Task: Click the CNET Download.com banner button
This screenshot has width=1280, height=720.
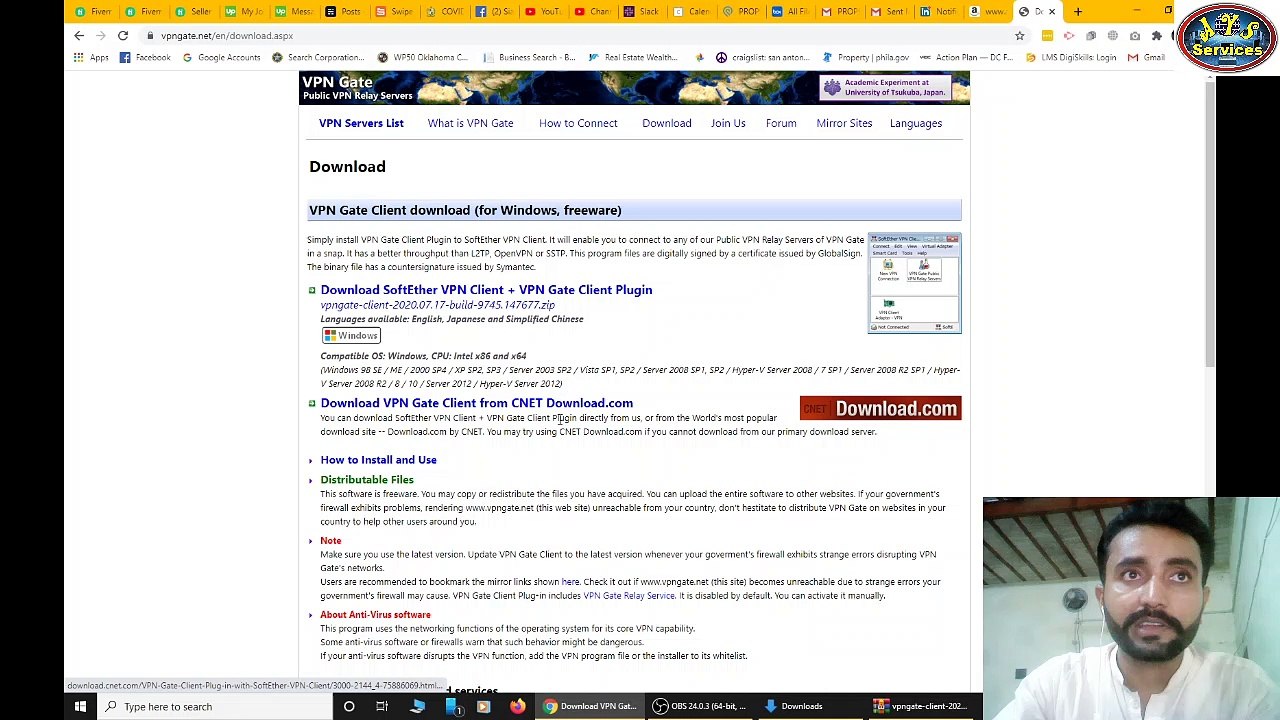Action: (880, 408)
